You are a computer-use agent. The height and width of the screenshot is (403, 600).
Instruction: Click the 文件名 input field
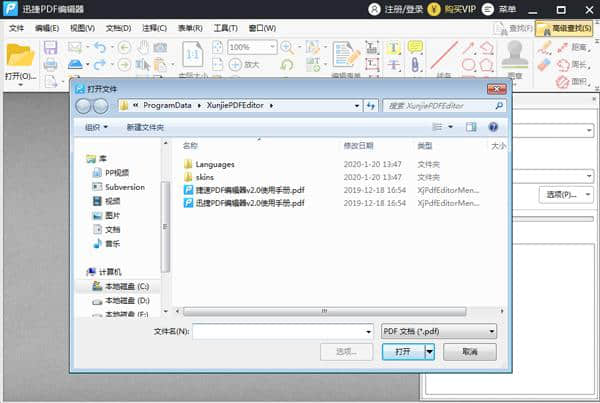(283, 331)
